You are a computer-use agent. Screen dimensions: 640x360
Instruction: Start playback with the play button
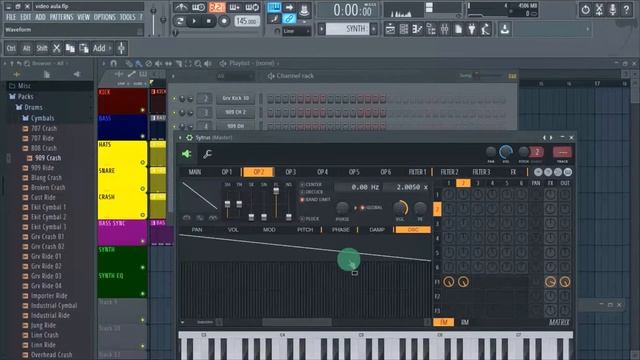tap(194, 21)
